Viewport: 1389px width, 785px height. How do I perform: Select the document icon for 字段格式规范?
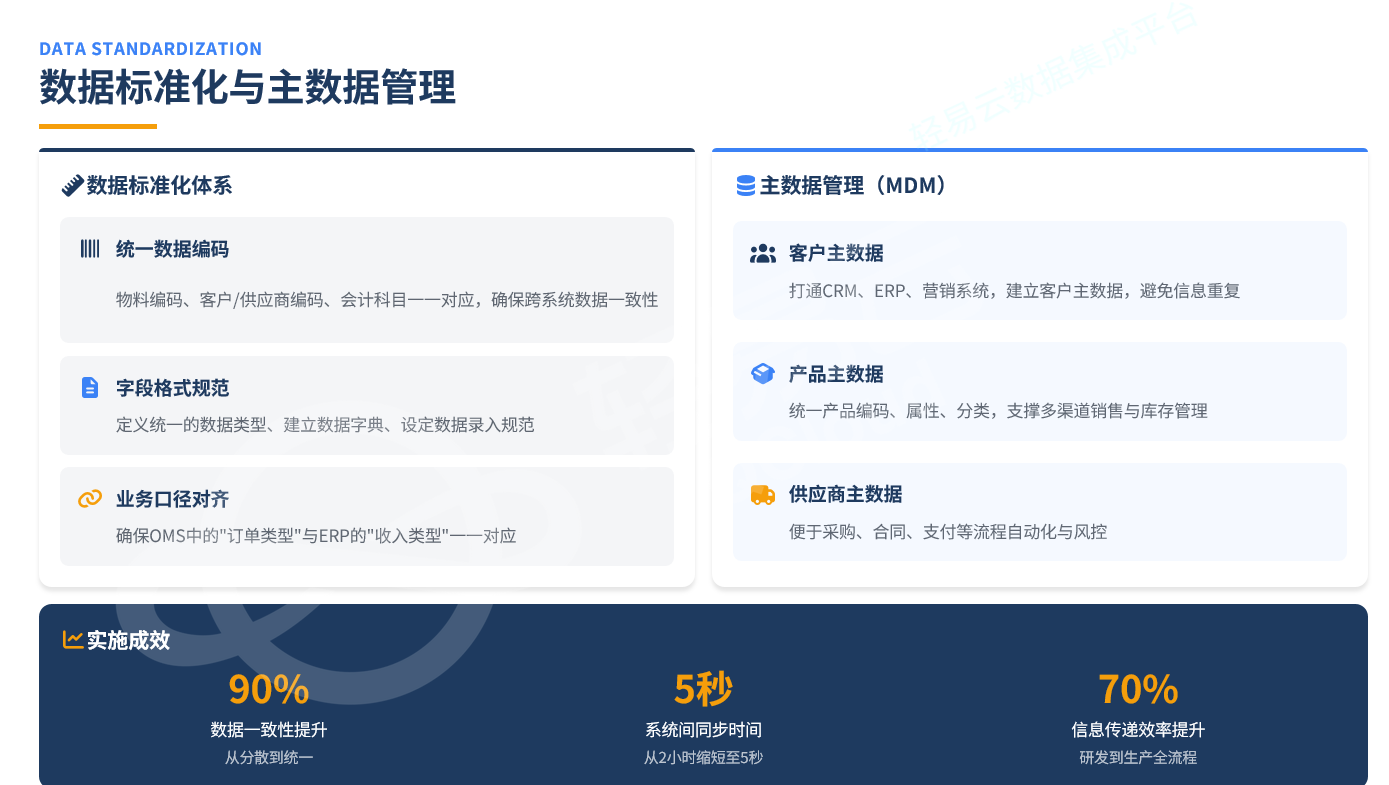(x=90, y=388)
